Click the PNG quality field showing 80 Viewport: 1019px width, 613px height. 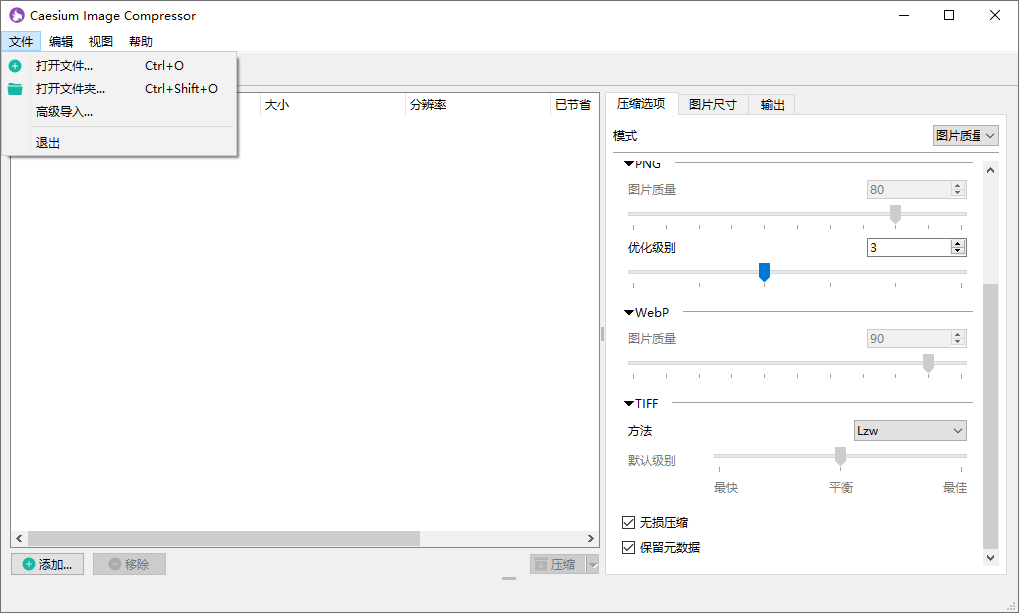pos(909,190)
